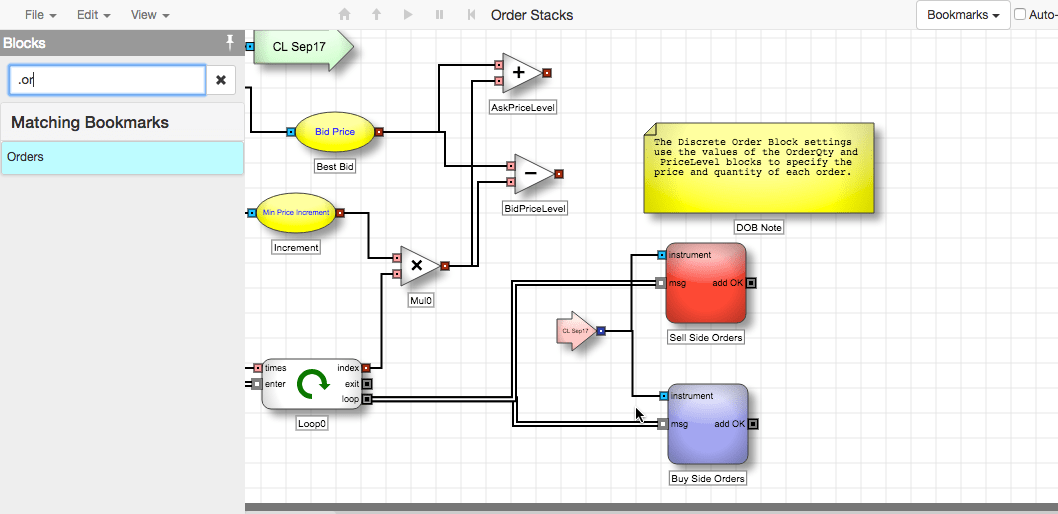Viewport: 1058px width, 514px height.
Task: Click the pause icon in toolbar
Action: (440, 14)
